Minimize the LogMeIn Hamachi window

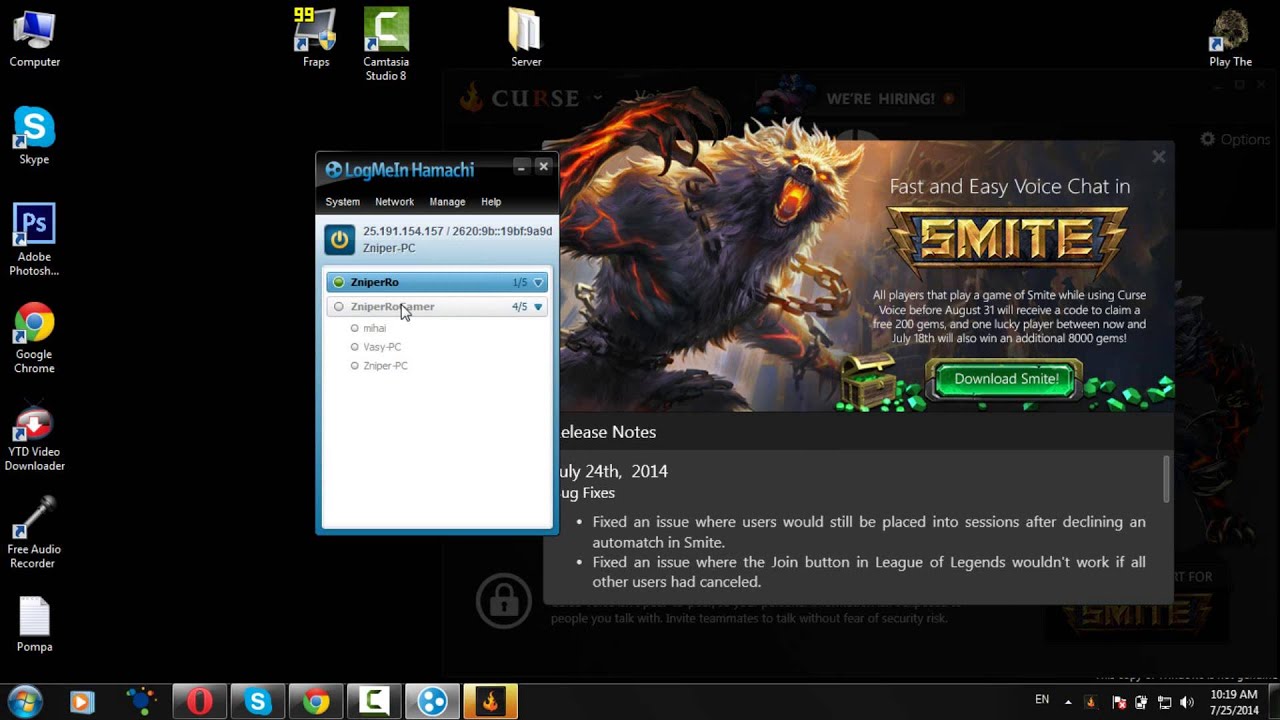coord(521,167)
